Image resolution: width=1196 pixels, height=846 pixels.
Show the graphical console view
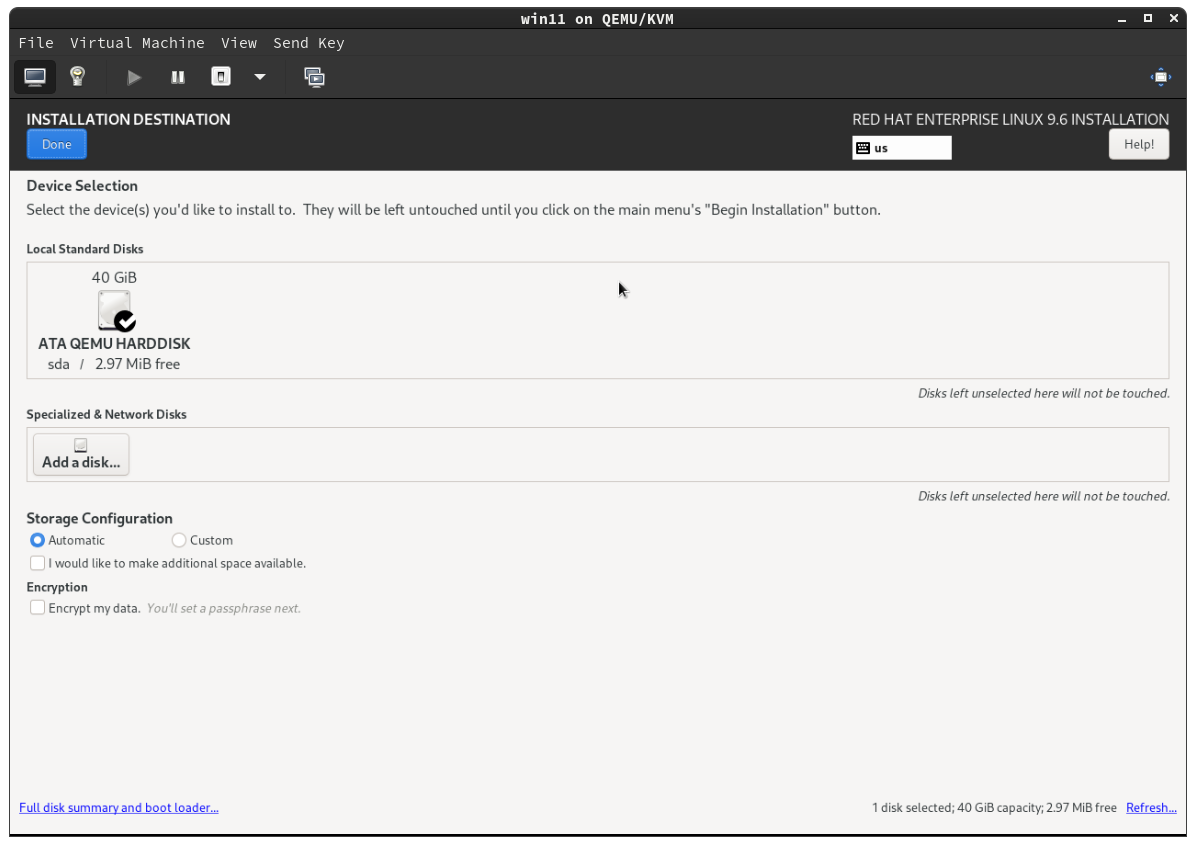pos(35,77)
